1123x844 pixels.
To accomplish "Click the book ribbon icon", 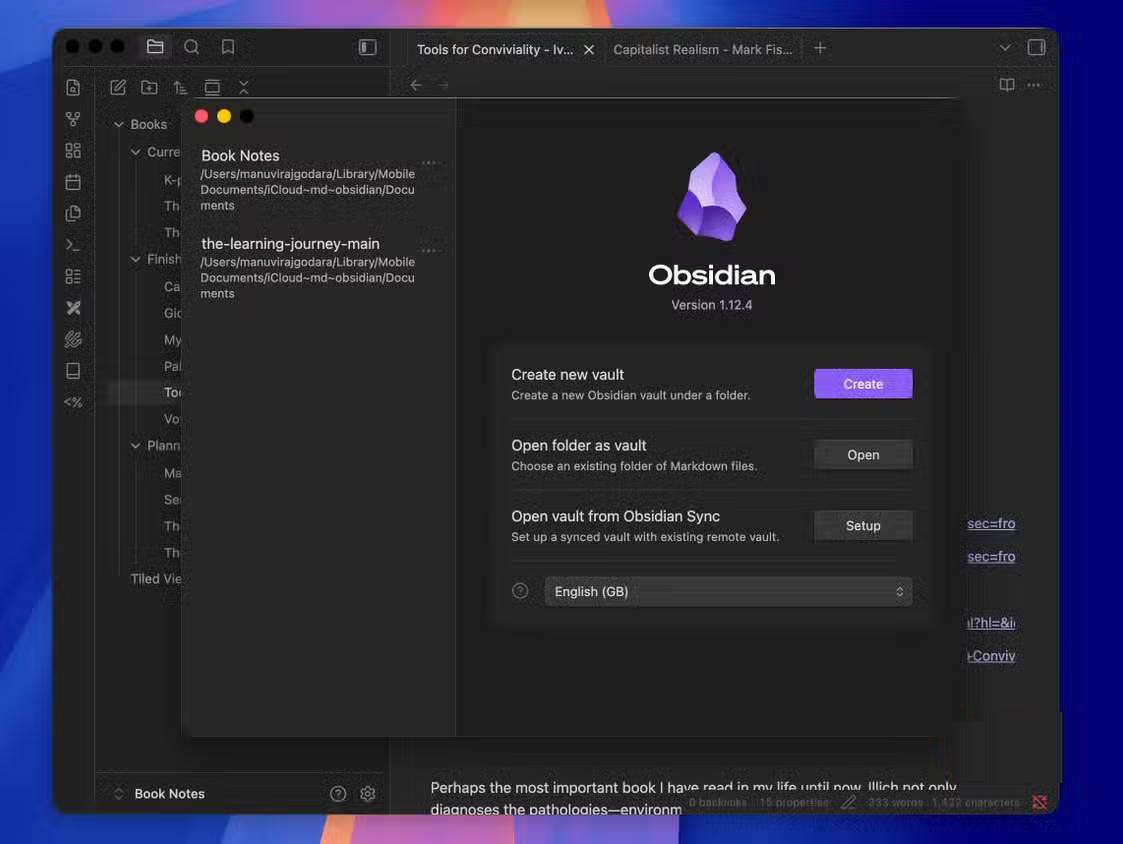I will pyautogui.click(x=73, y=371).
